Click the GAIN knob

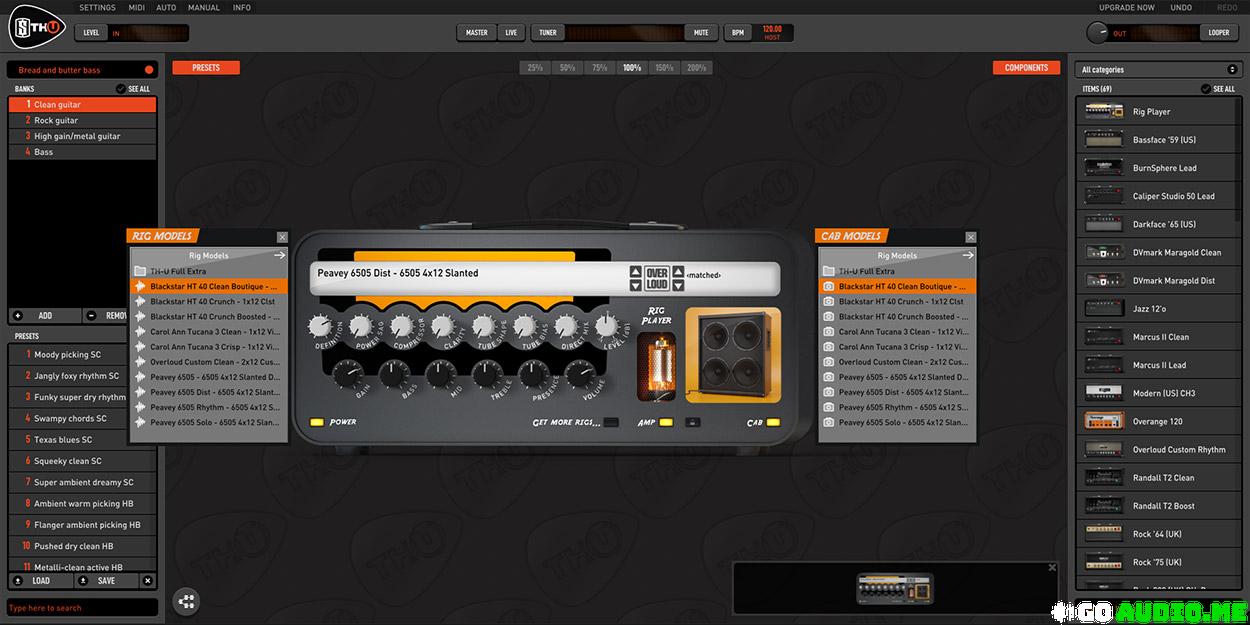[349, 374]
